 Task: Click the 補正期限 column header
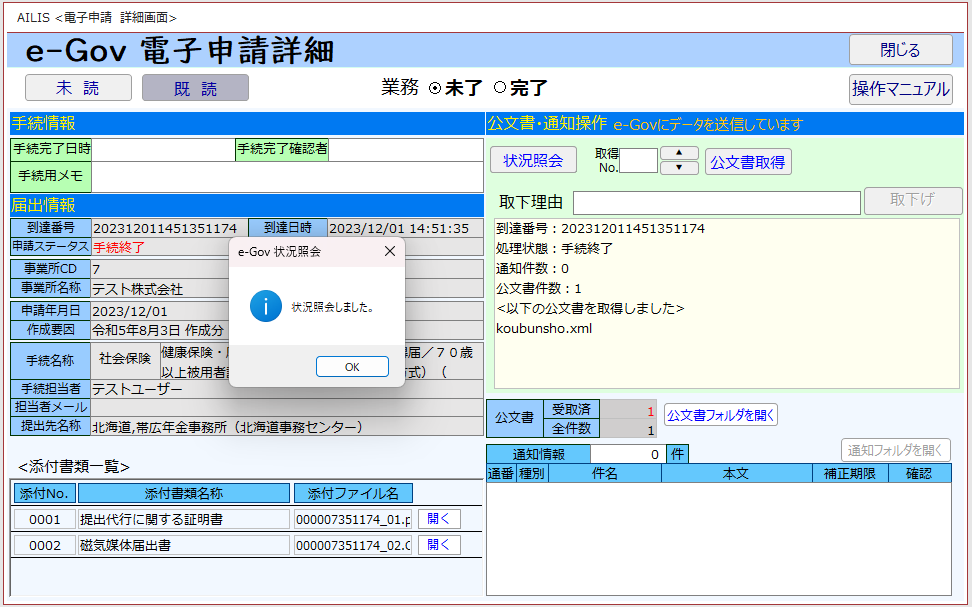[x=849, y=473]
